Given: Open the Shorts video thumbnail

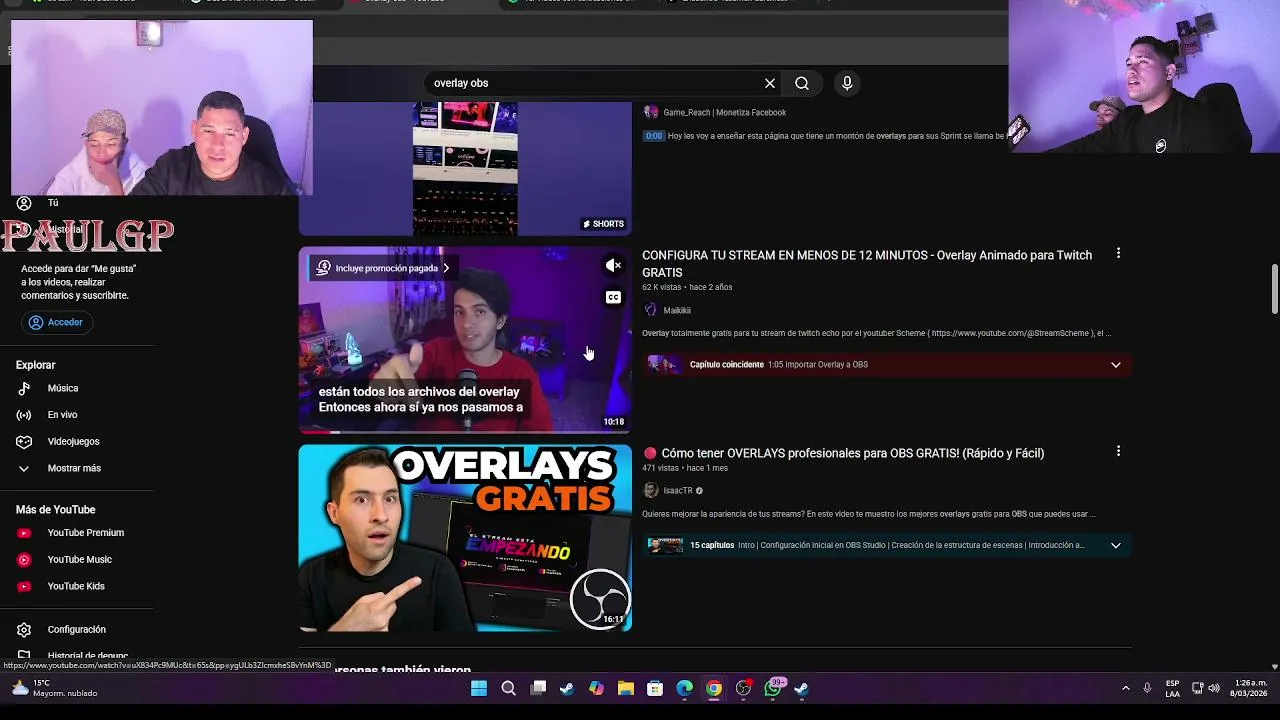Looking at the screenshot, I should pyautogui.click(x=465, y=168).
